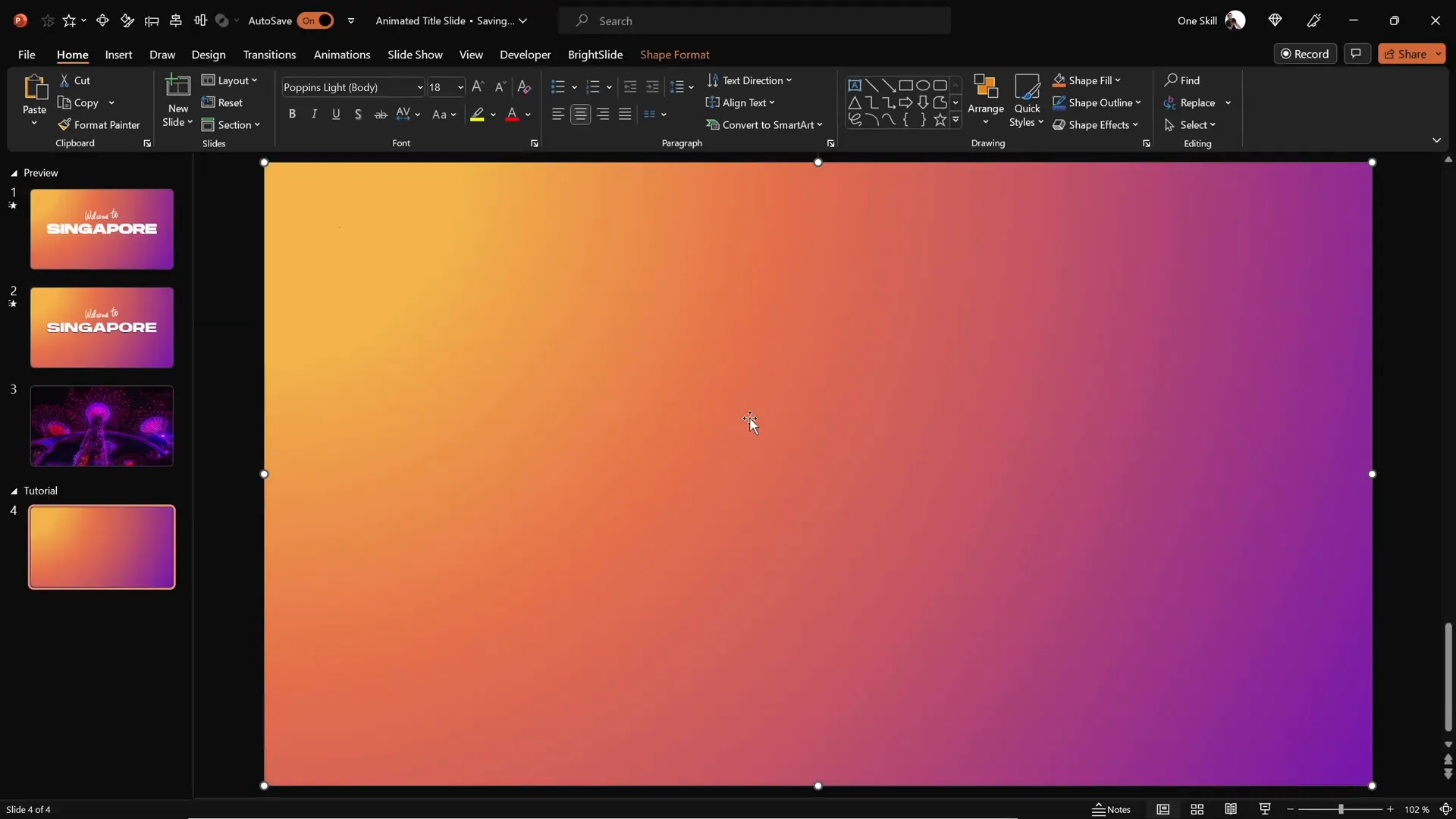Viewport: 1456px width, 819px height.
Task: Switch to the BrightSlide tab
Action: [x=595, y=55]
